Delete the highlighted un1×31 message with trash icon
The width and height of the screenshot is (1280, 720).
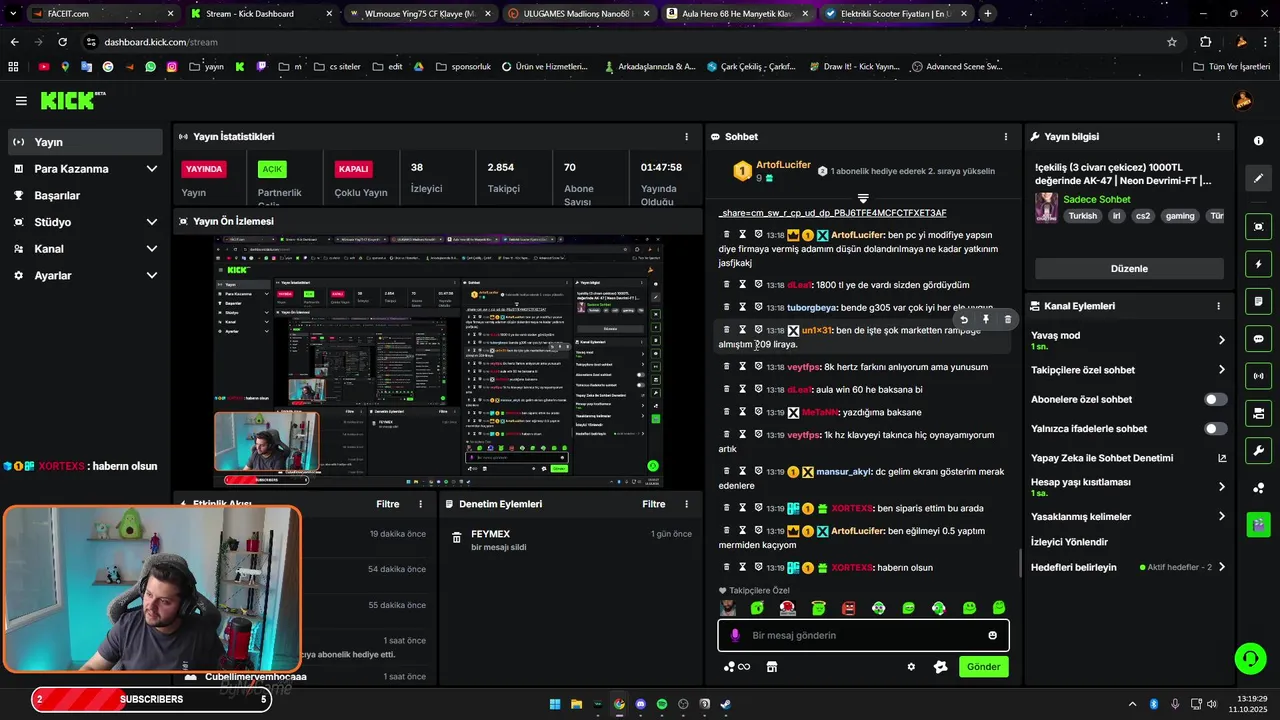click(1008, 320)
